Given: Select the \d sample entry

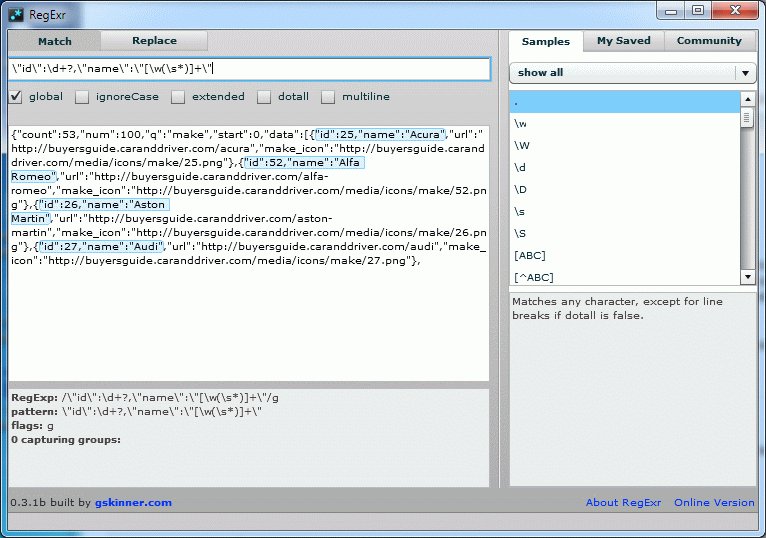Looking at the screenshot, I should coord(625,168).
